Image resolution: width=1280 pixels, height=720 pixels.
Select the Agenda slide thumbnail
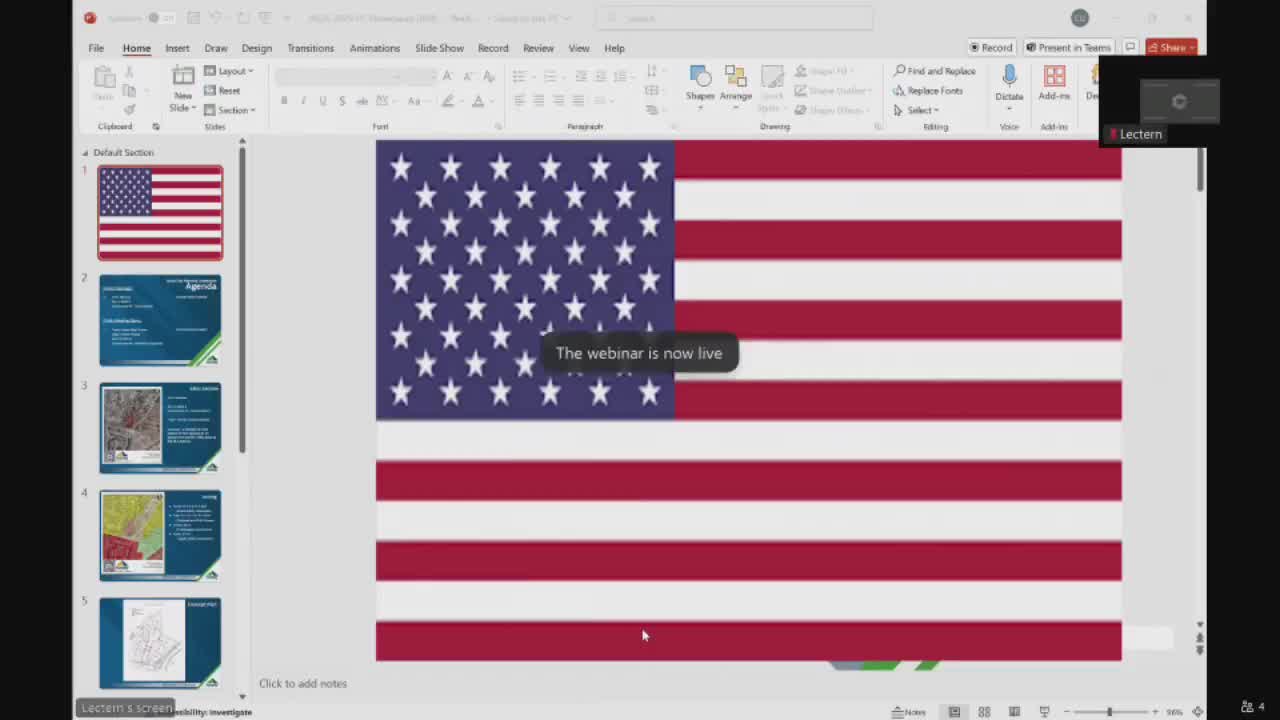(x=160, y=321)
